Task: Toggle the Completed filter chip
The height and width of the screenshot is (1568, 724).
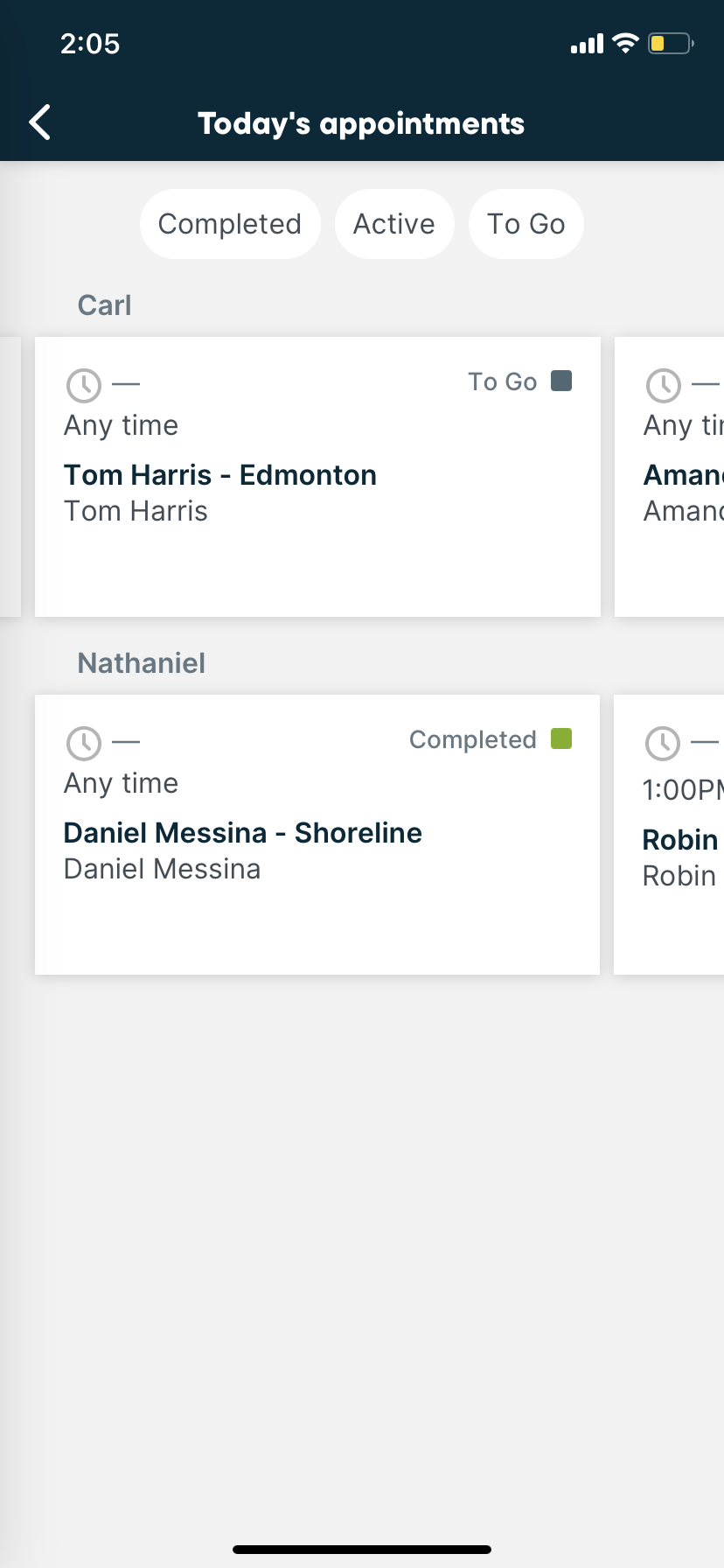Action: (x=230, y=224)
